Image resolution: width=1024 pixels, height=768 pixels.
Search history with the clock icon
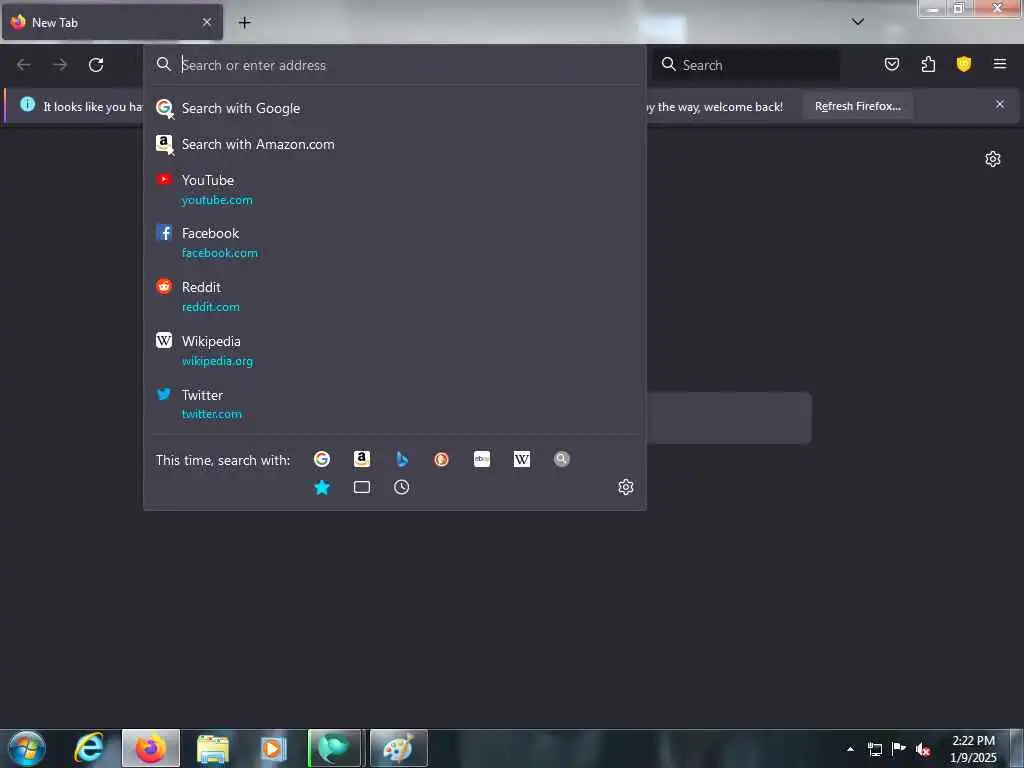pyautogui.click(x=402, y=487)
